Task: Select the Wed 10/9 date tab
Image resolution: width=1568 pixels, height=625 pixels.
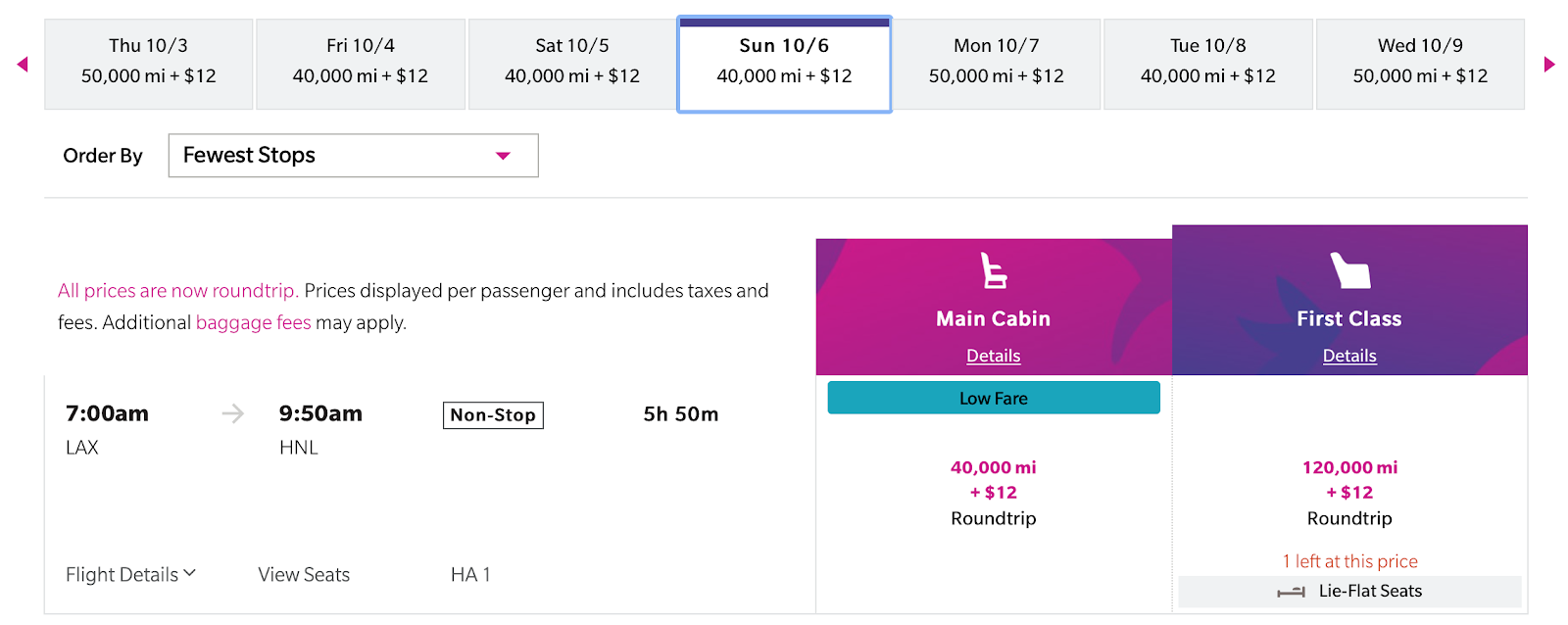Action: click(x=1420, y=62)
